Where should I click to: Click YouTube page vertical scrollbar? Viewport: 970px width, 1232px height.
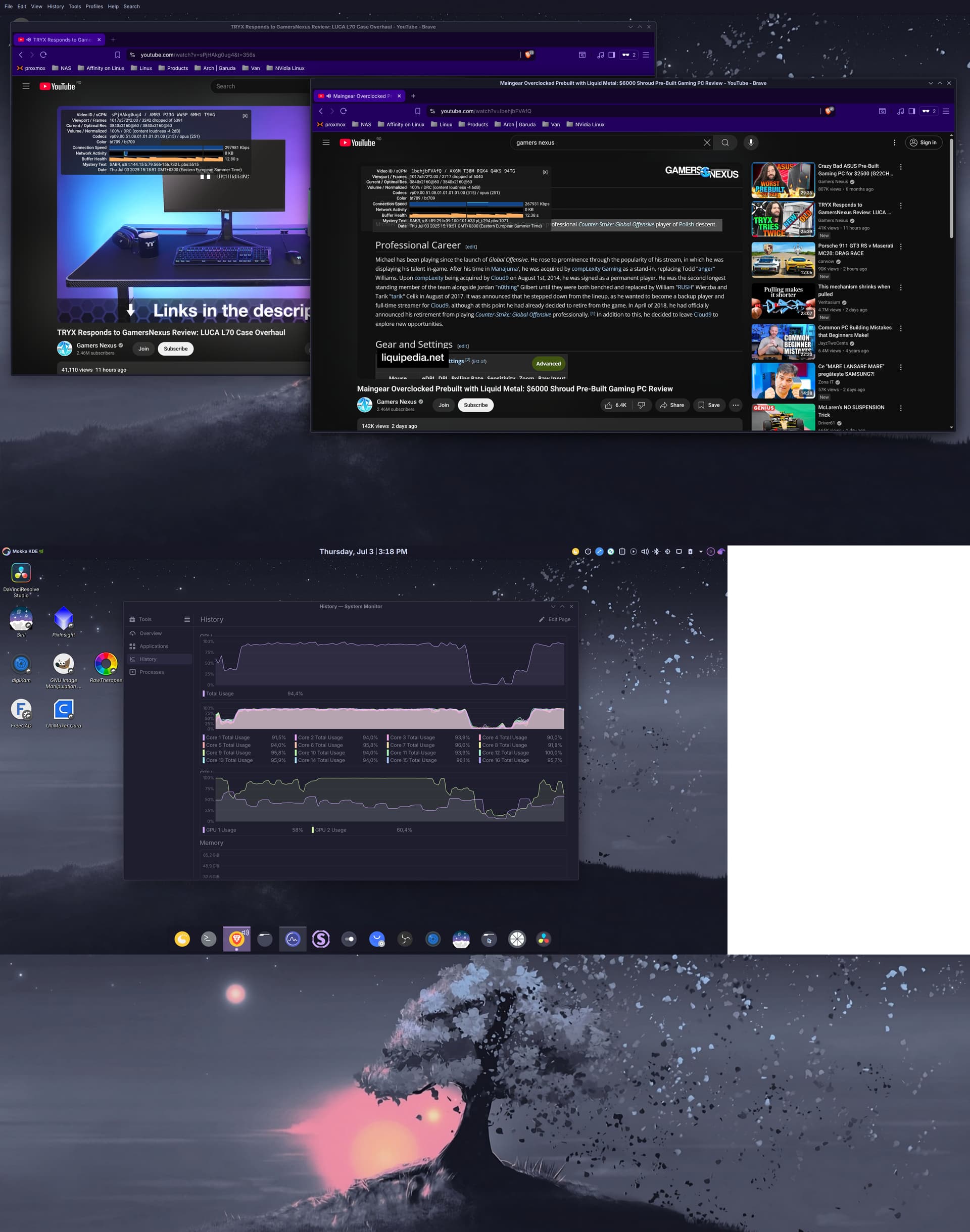coord(951,187)
